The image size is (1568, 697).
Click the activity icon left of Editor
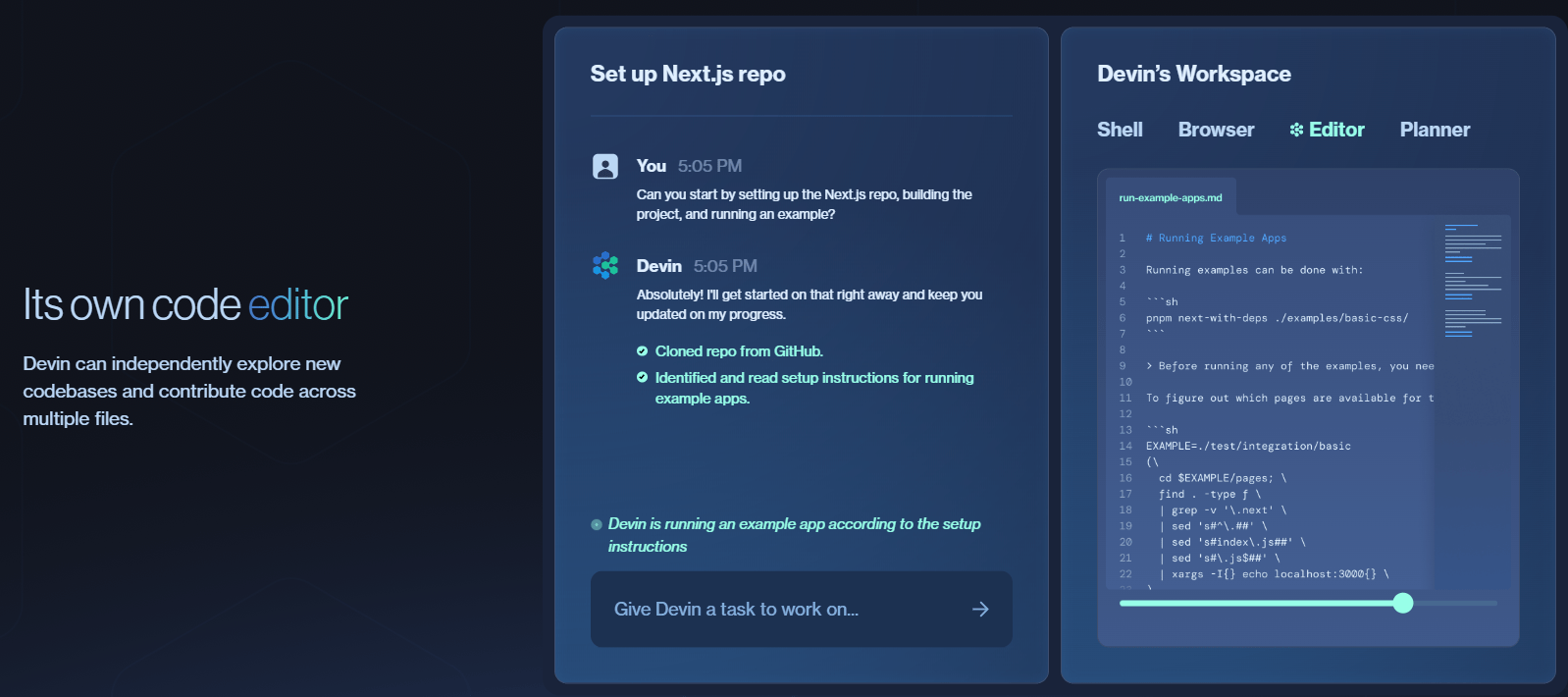tap(1296, 130)
